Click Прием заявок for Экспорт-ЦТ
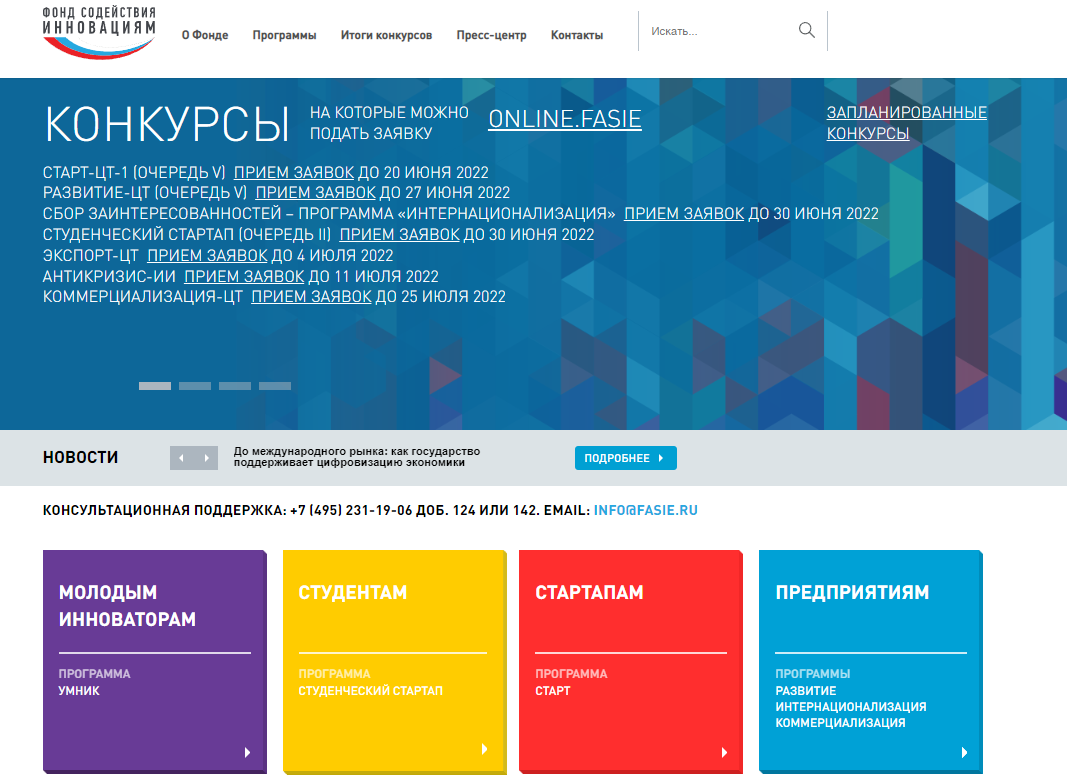This screenshot has width=1067, height=780. [208, 256]
